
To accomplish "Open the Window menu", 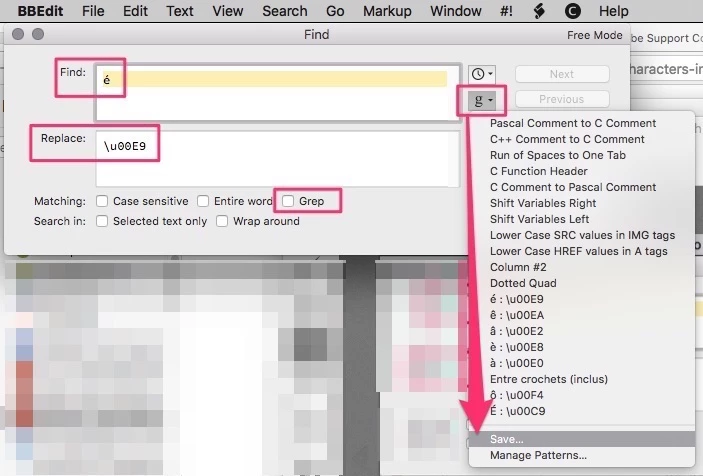I will pyautogui.click(x=456, y=11).
